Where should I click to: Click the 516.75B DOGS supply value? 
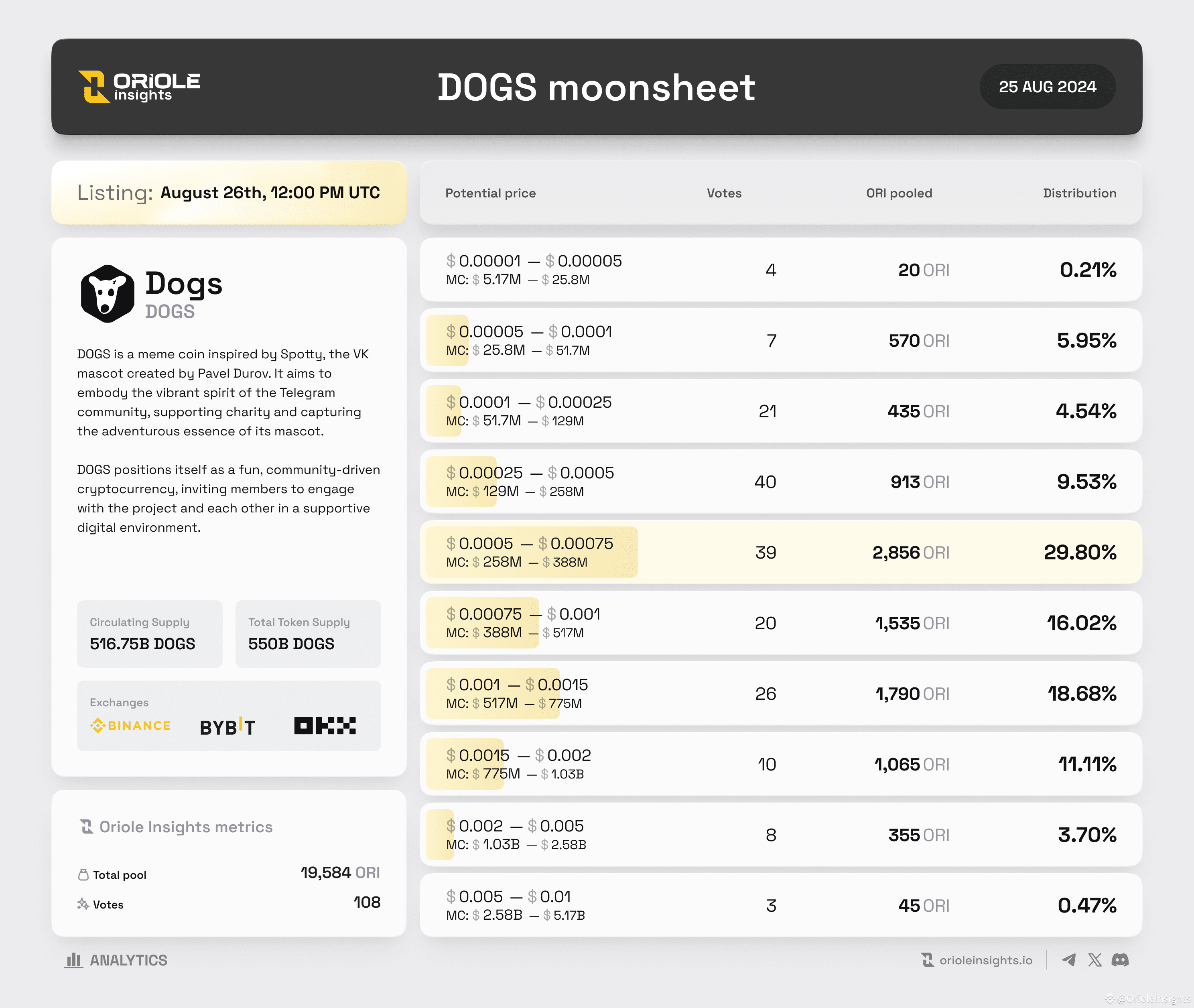[142, 644]
